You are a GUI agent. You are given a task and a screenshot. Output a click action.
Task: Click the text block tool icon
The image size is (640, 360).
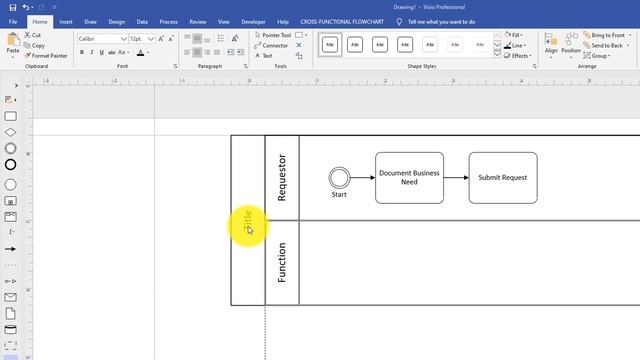[299, 56]
